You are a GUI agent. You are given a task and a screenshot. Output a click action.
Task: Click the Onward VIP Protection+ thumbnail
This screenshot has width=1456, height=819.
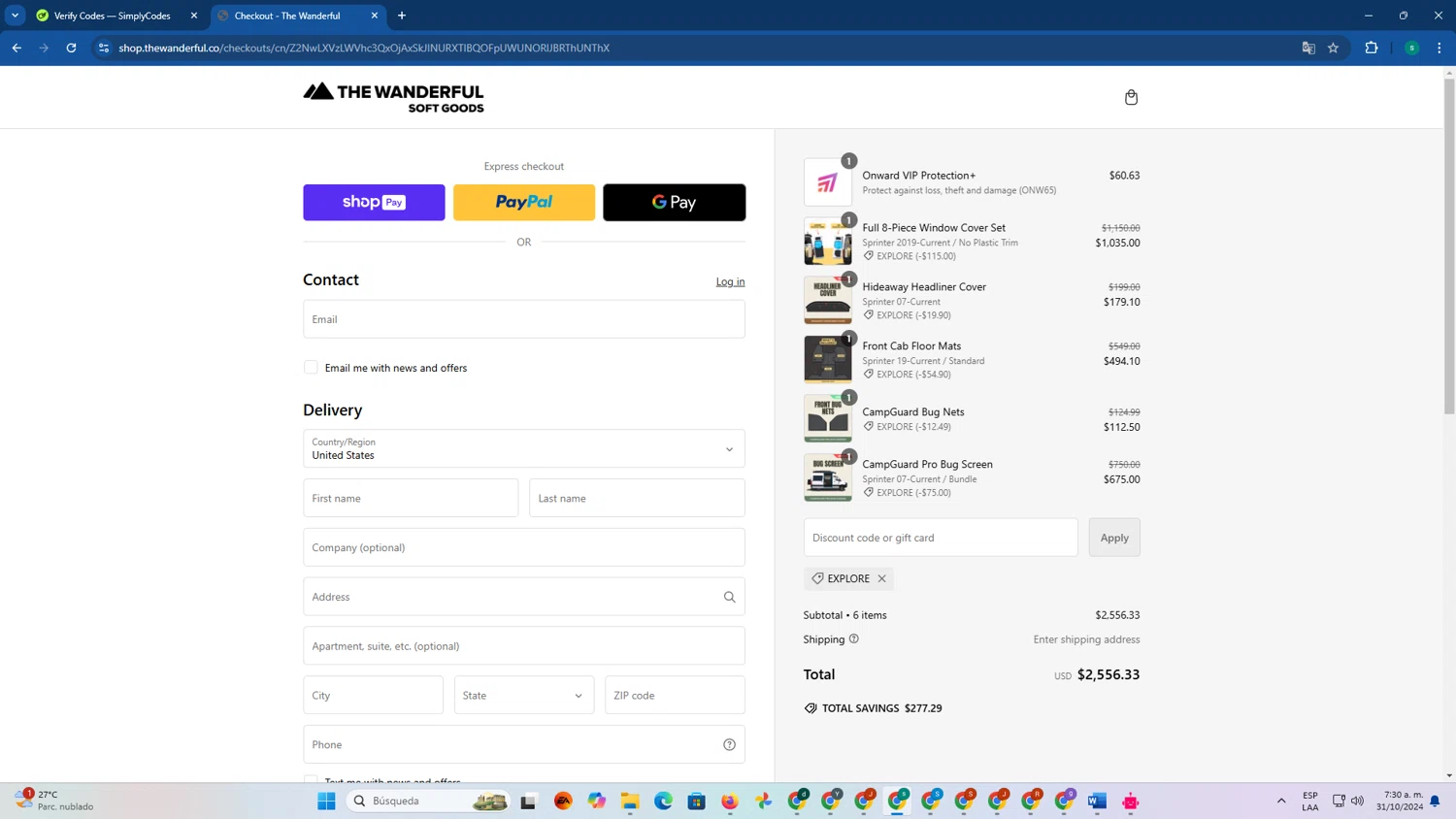coord(827,182)
